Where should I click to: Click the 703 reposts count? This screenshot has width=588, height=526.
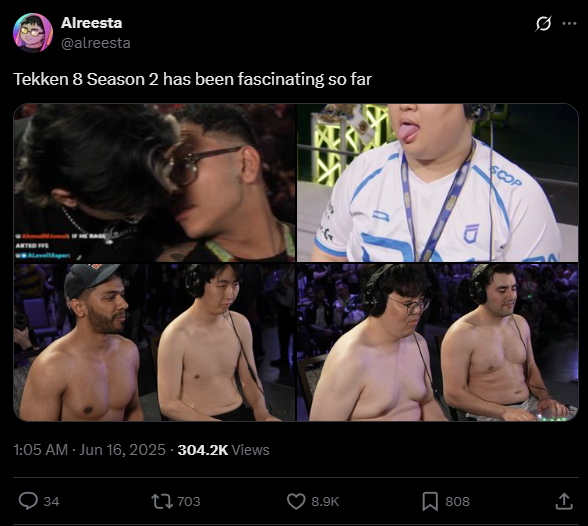coord(189,502)
